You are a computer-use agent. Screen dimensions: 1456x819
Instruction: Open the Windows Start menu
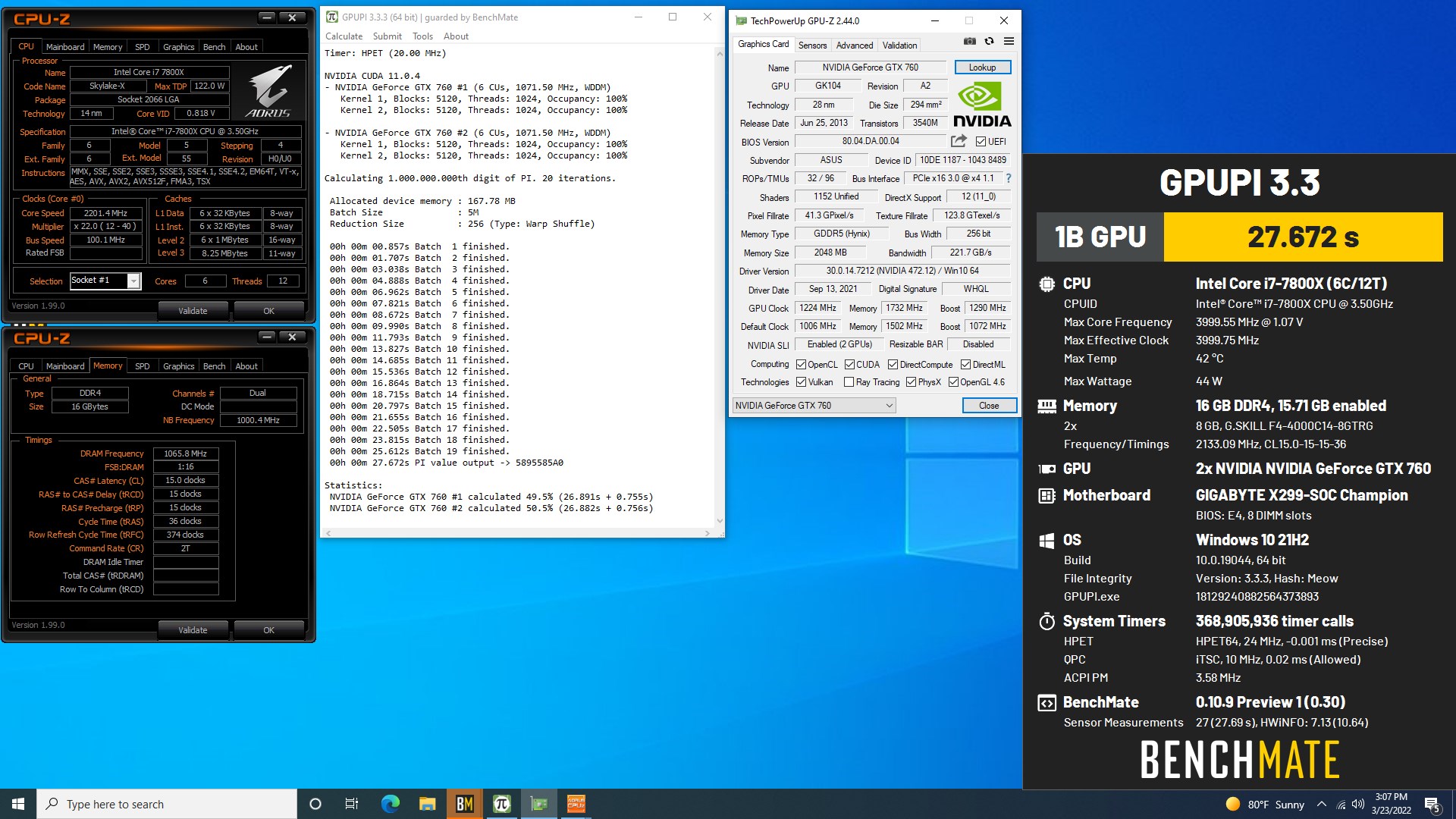[18, 804]
